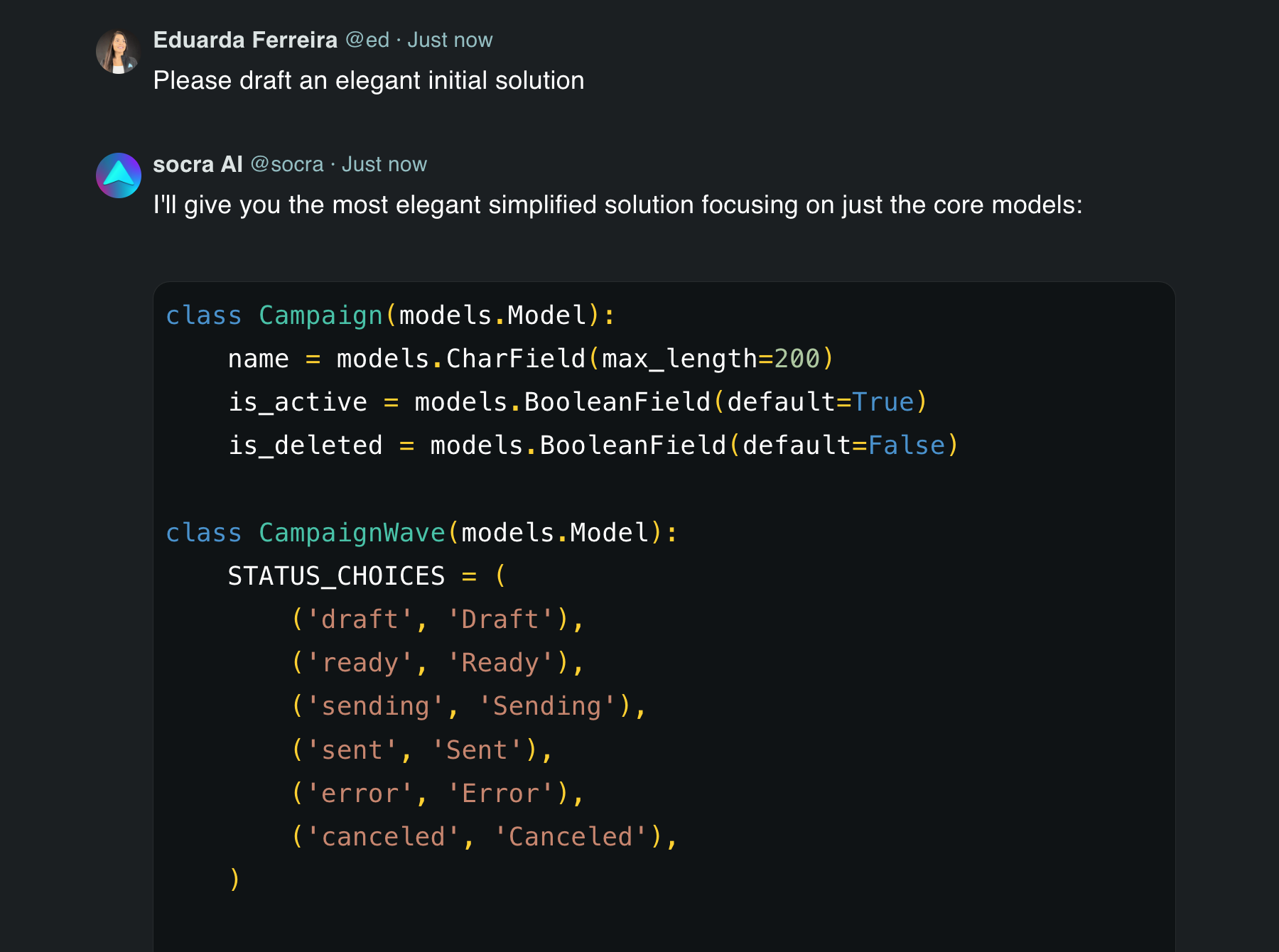This screenshot has height=952, width=1279.
Task: Click the timestamp on socra AI's reply
Action: pyautogui.click(x=384, y=164)
